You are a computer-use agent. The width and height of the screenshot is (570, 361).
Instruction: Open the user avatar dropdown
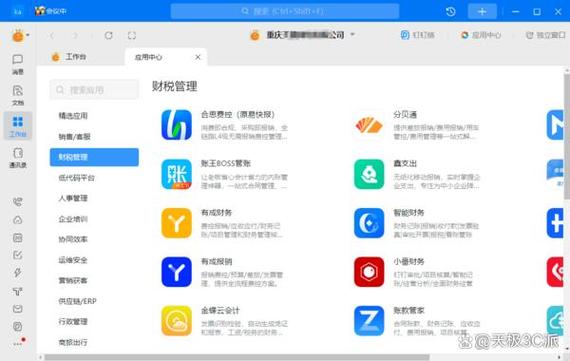coord(20,36)
